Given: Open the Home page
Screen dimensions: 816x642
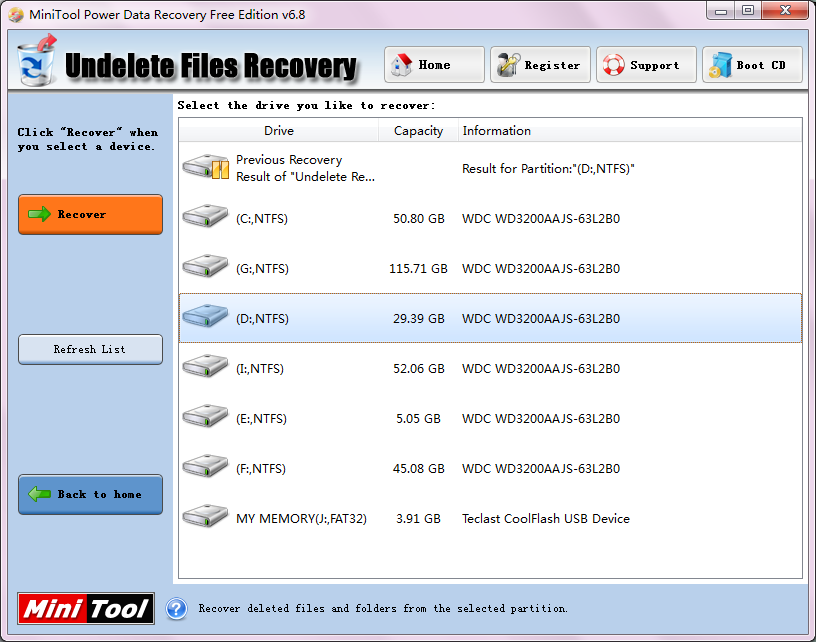Looking at the screenshot, I should tap(434, 65).
